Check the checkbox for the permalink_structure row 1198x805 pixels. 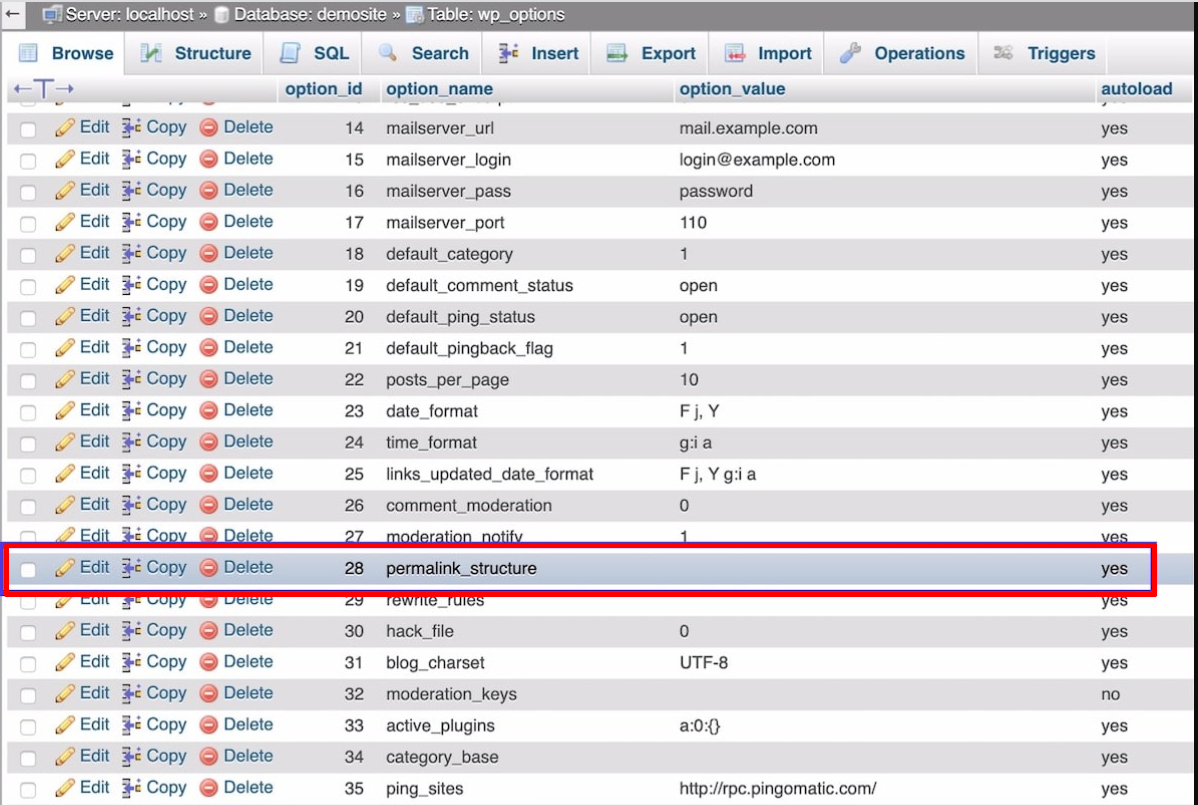[x=27, y=567]
